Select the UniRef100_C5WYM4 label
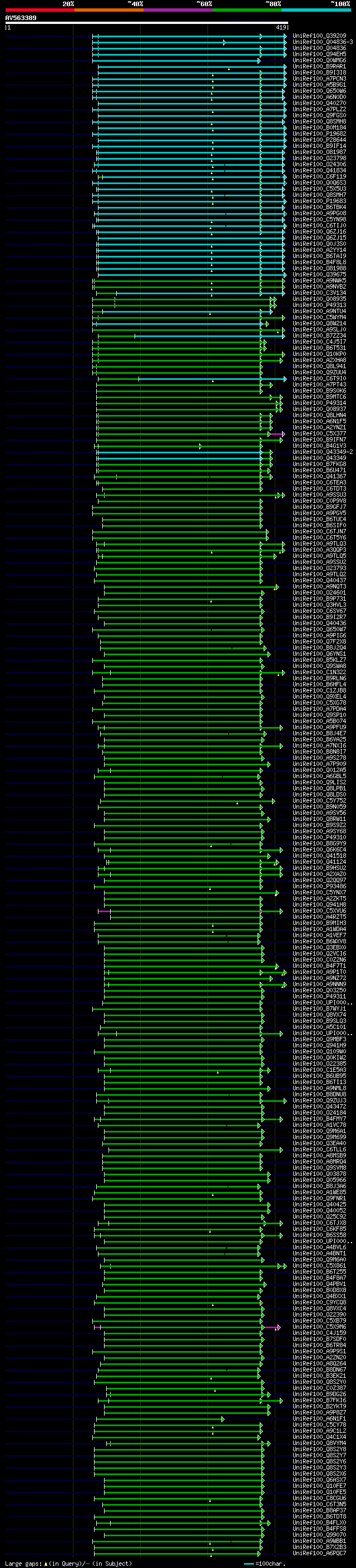 (319, 317)
